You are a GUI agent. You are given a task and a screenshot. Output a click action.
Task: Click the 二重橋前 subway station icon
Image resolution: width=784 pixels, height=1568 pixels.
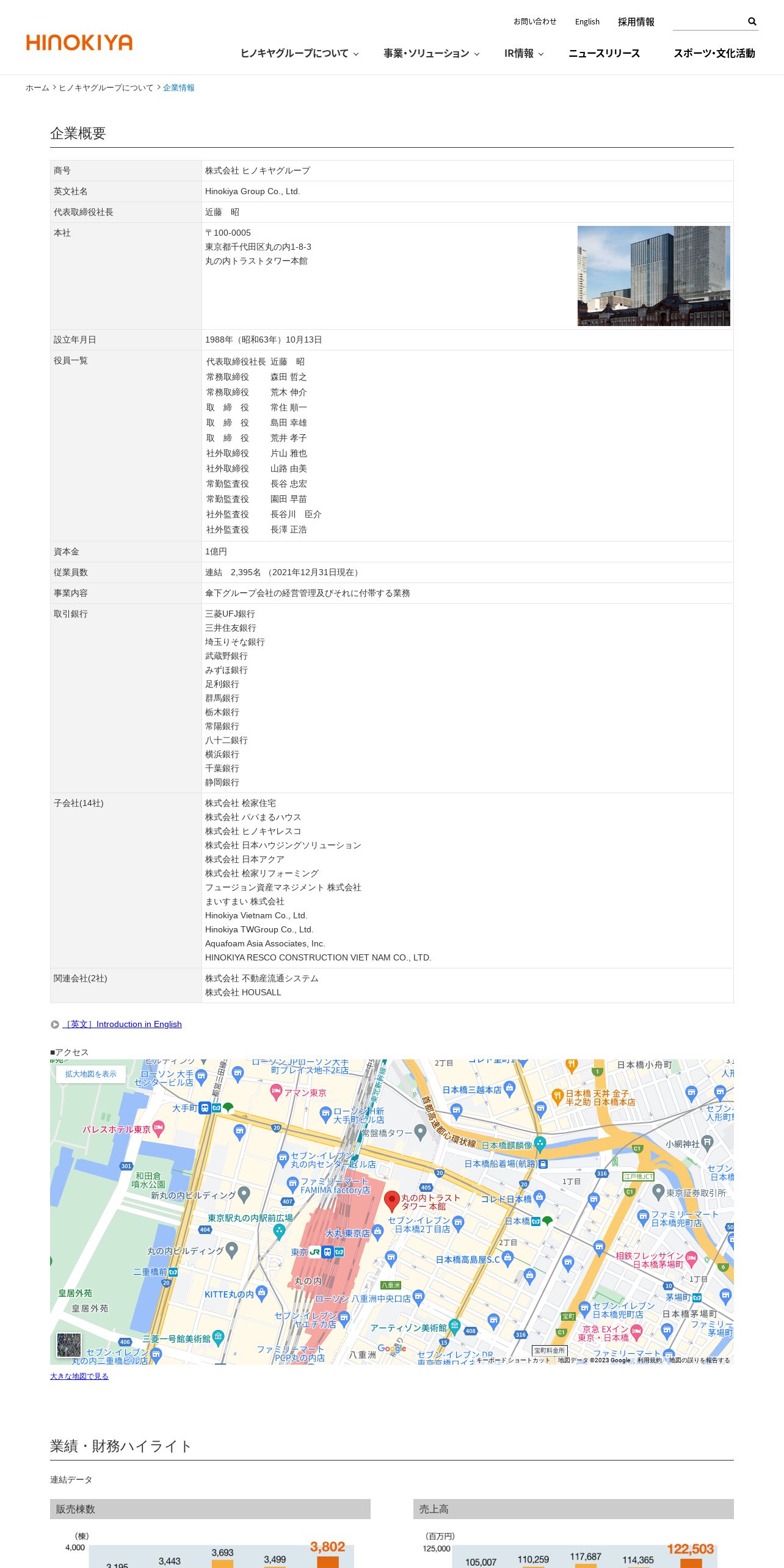(x=173, y=1272)
